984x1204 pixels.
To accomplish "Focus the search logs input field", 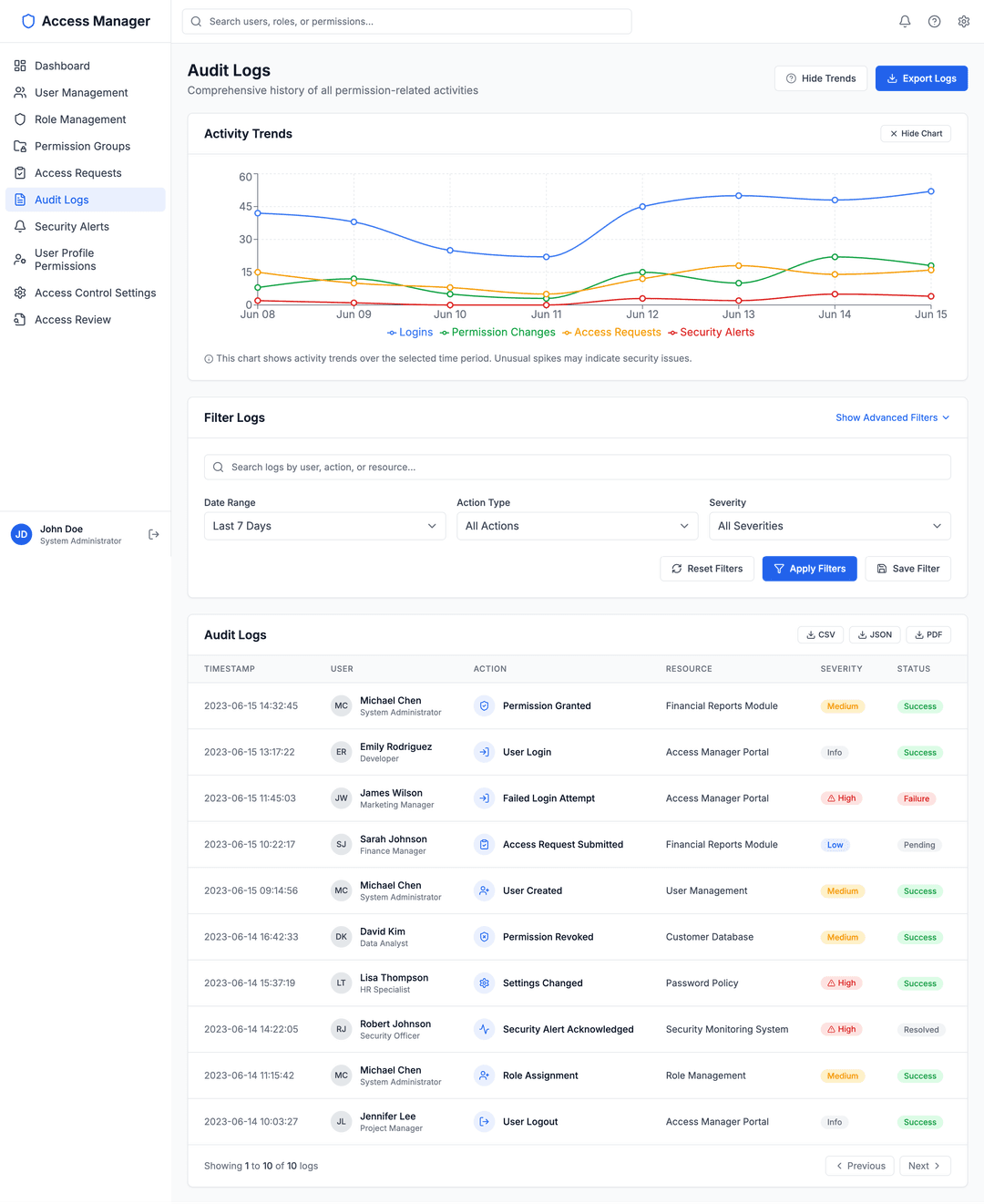I will click(577, 468).
